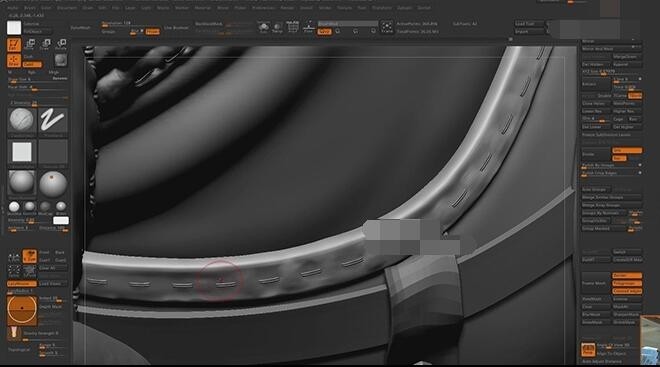Click the Mirror And Weld button
Image resolution: width=660 pixels, height=367 pixels.
tap(611, 49)
